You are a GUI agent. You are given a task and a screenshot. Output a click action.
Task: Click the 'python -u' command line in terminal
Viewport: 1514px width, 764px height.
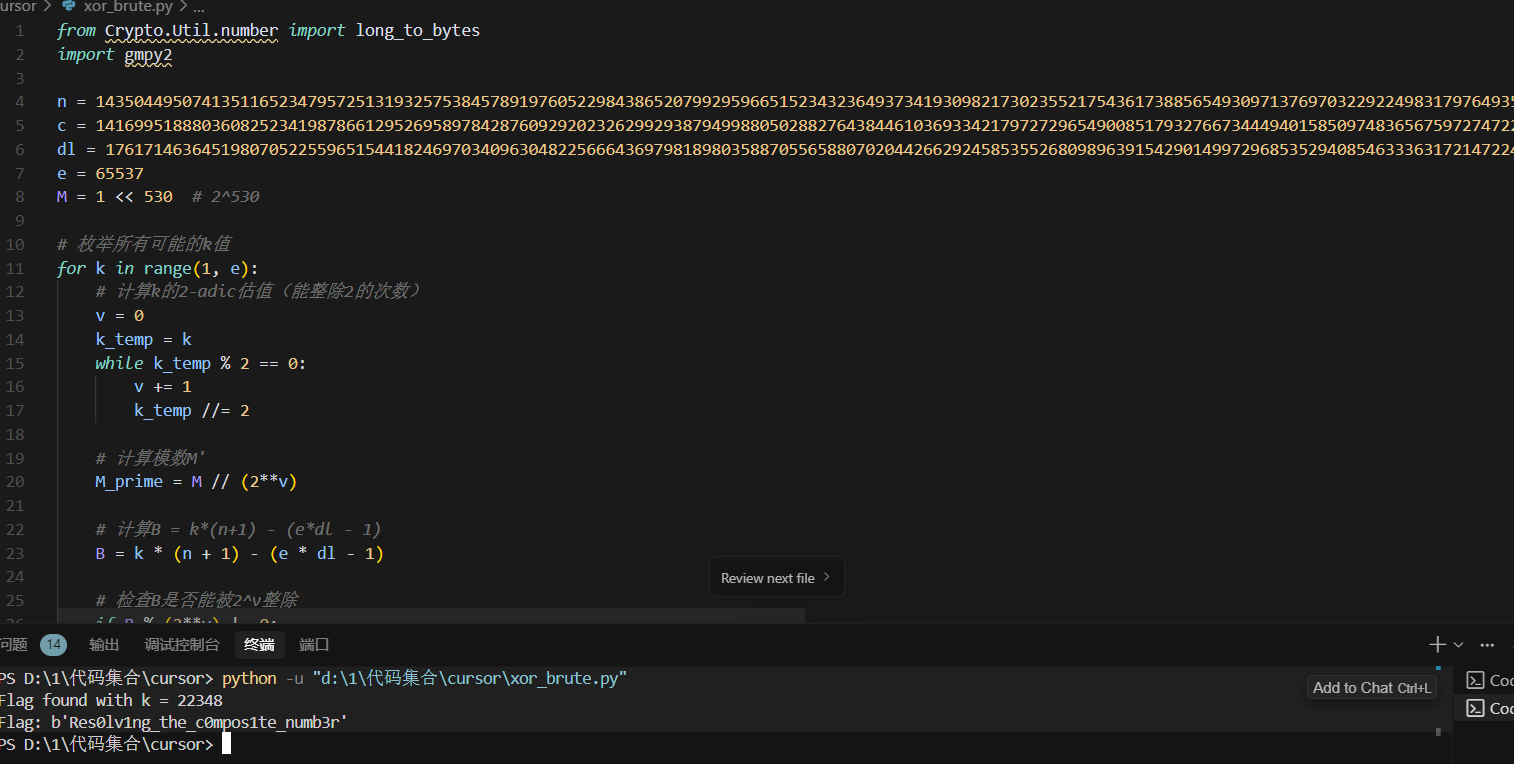click(424, 678)
